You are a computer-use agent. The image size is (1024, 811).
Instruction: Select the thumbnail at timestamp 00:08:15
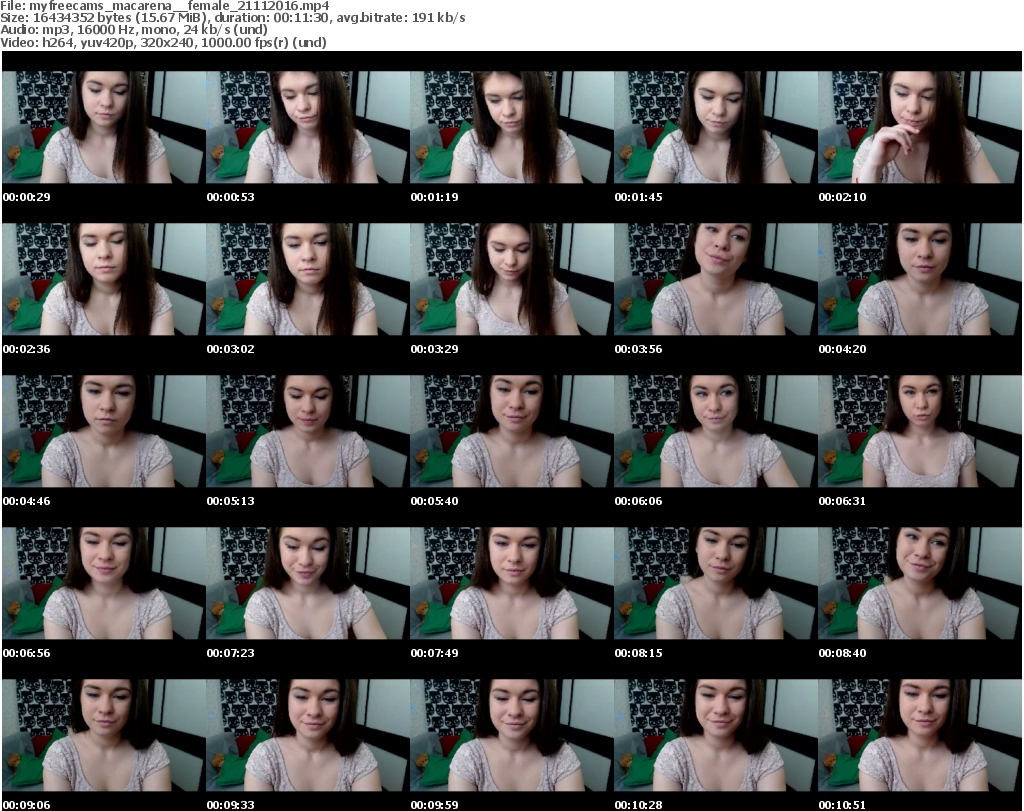[x=716, y=583]
